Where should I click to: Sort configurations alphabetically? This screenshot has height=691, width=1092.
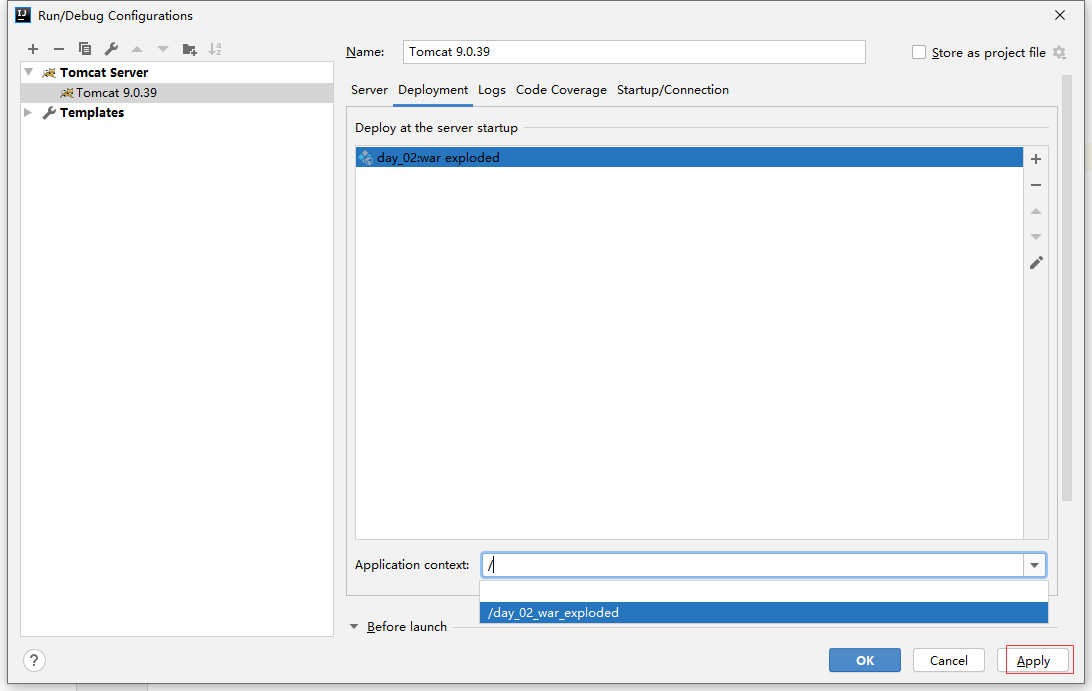215,49
